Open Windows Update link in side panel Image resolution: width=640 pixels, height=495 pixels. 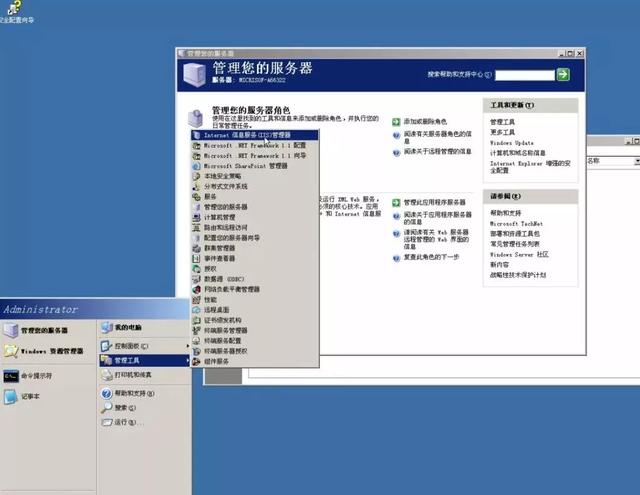pos(511,143)
